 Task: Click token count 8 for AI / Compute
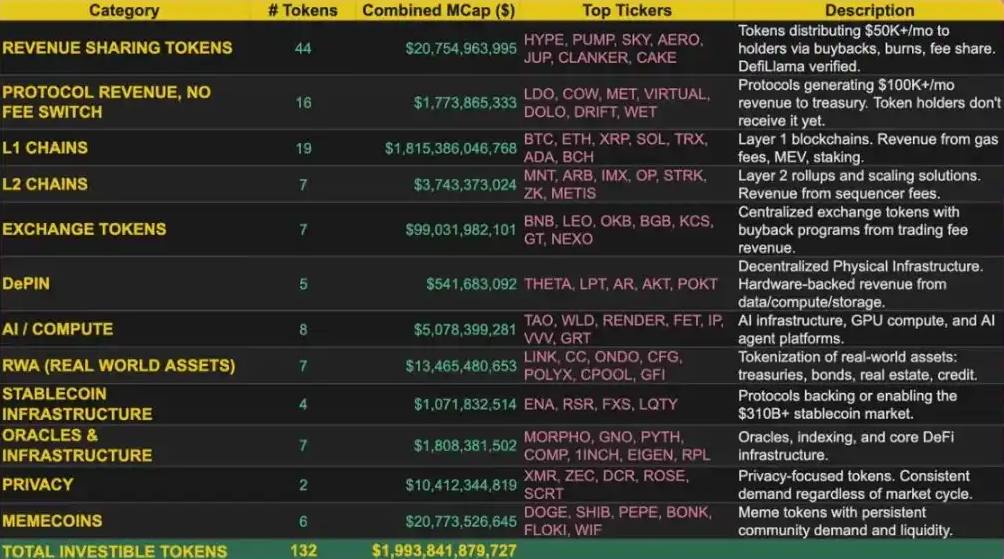click(x=304, y=330)
